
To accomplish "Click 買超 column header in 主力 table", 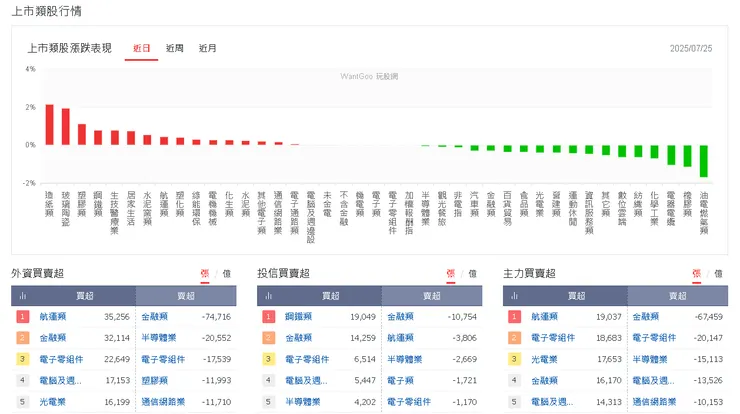I will [577, 296].
